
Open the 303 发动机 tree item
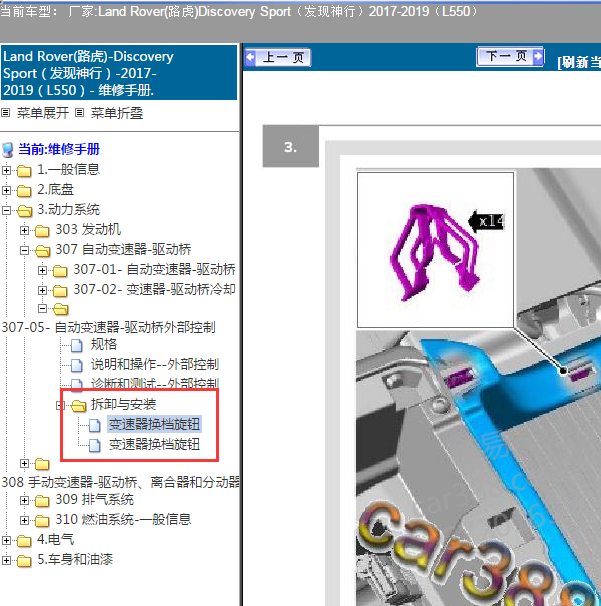pyautogui.click(x=88, y=229)
